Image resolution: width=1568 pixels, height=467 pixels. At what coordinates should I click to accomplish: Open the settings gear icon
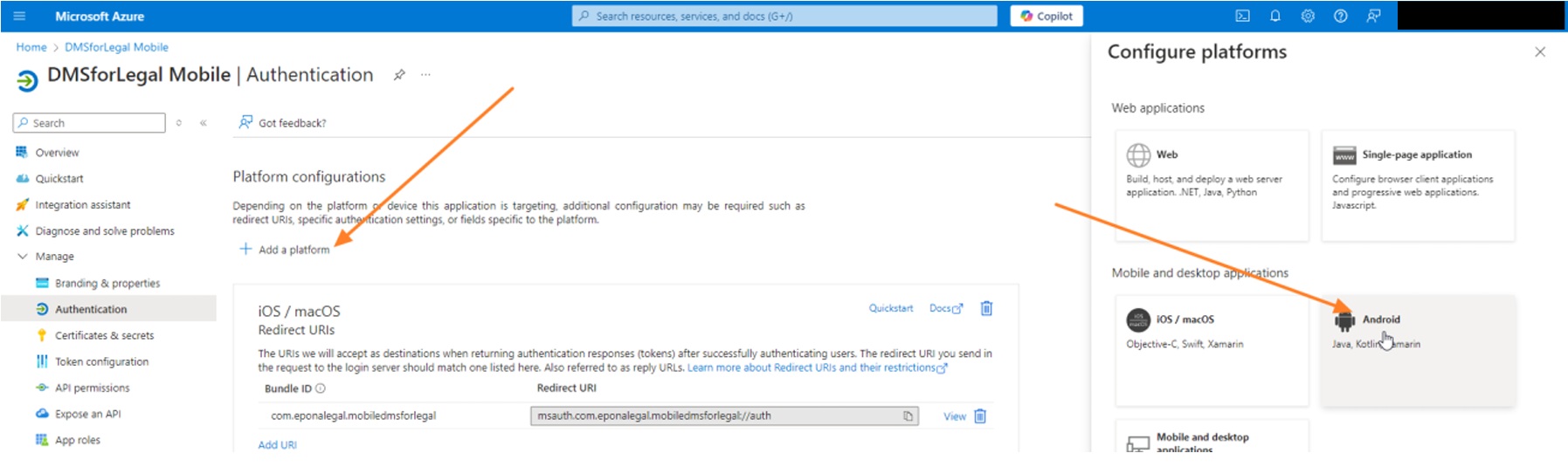tap(1308, 16)
